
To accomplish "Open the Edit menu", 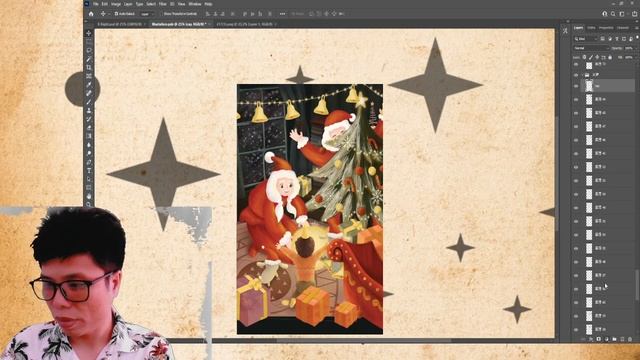I will [x=104, y=4].
